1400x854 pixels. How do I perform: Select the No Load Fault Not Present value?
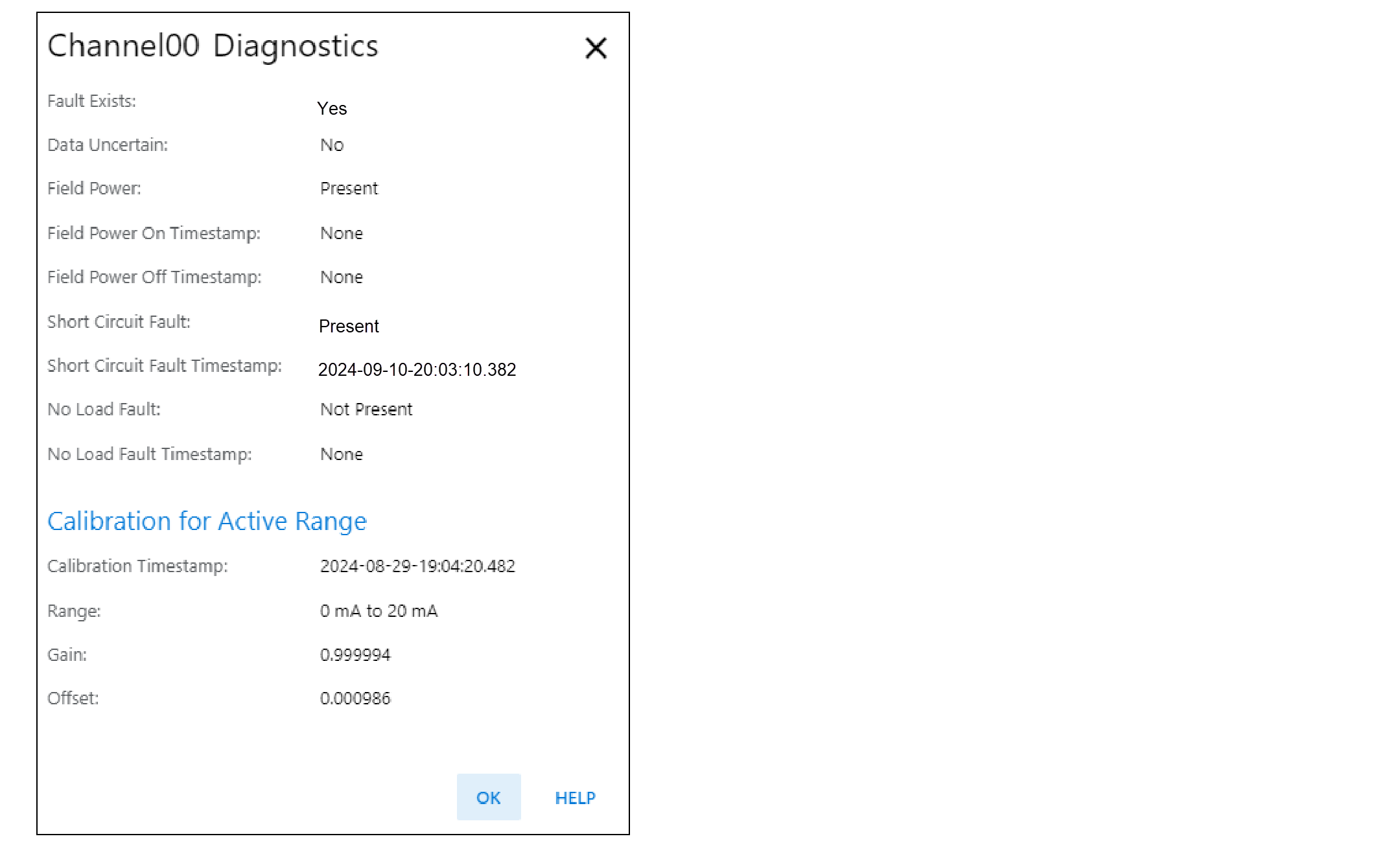tap(366, 409)
